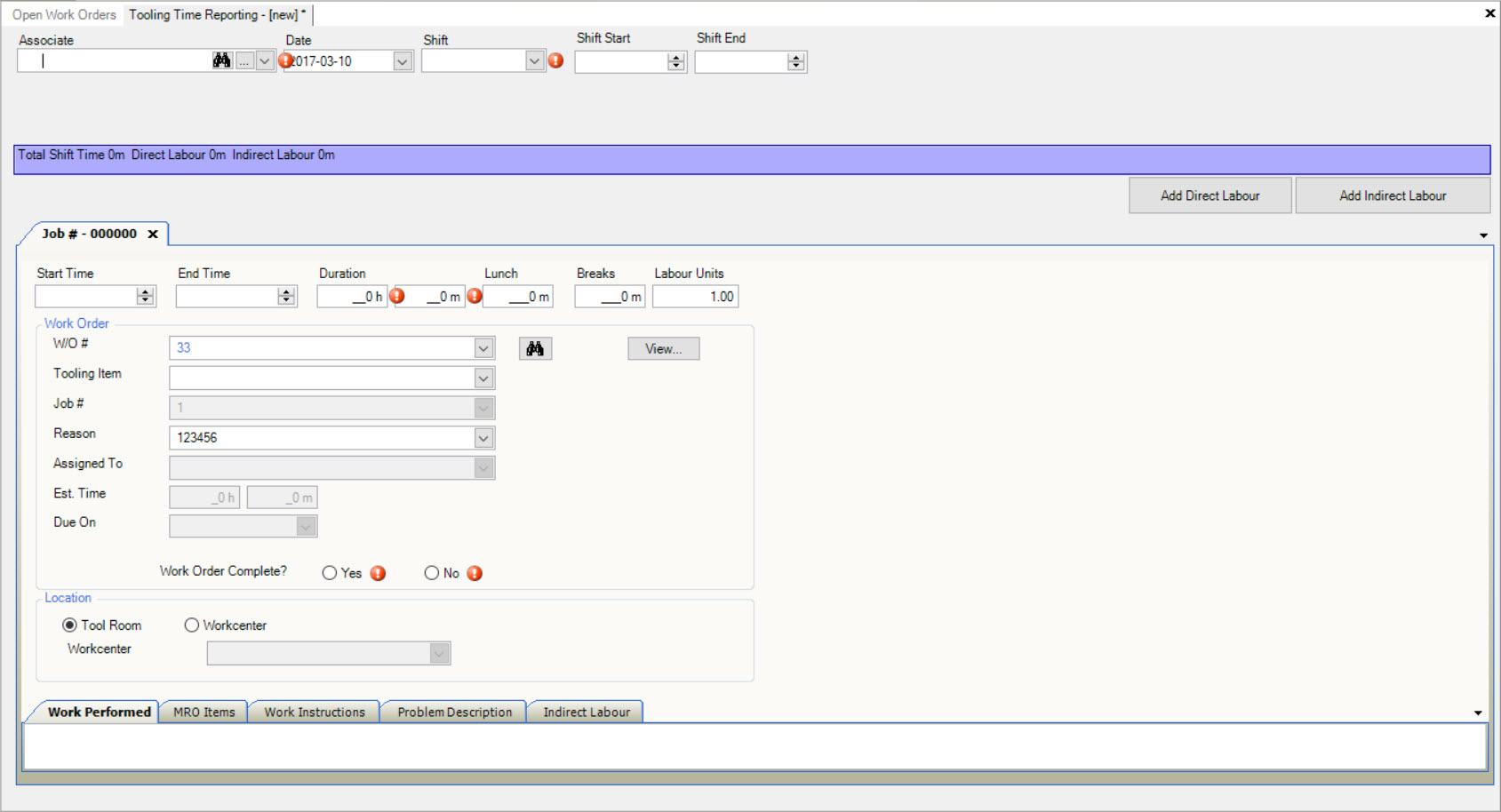The width and height of the screenshot is (1501, 812).
Task: Select Yes for Work Order Complete
Action: (x=330, y=573)
